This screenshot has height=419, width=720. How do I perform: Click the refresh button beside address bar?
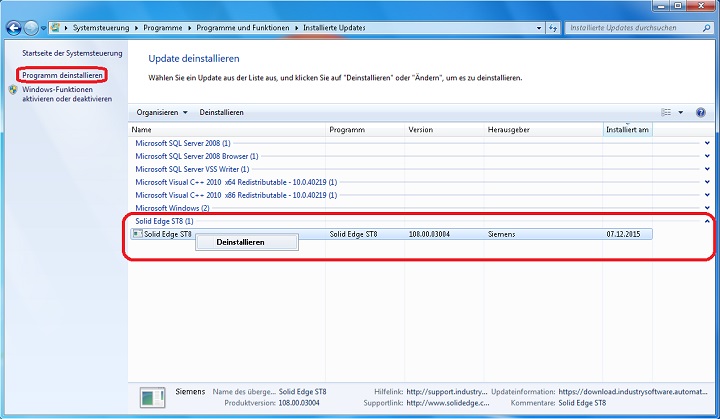click(x=553, y=28)
